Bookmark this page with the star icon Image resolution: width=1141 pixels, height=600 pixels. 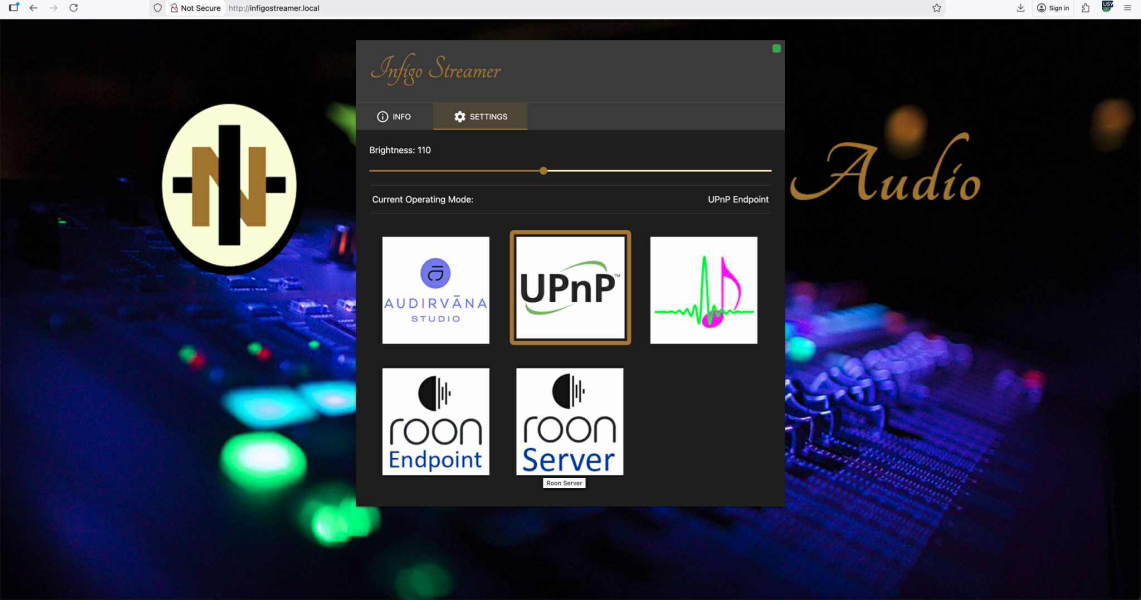click(x=936, y=8)
